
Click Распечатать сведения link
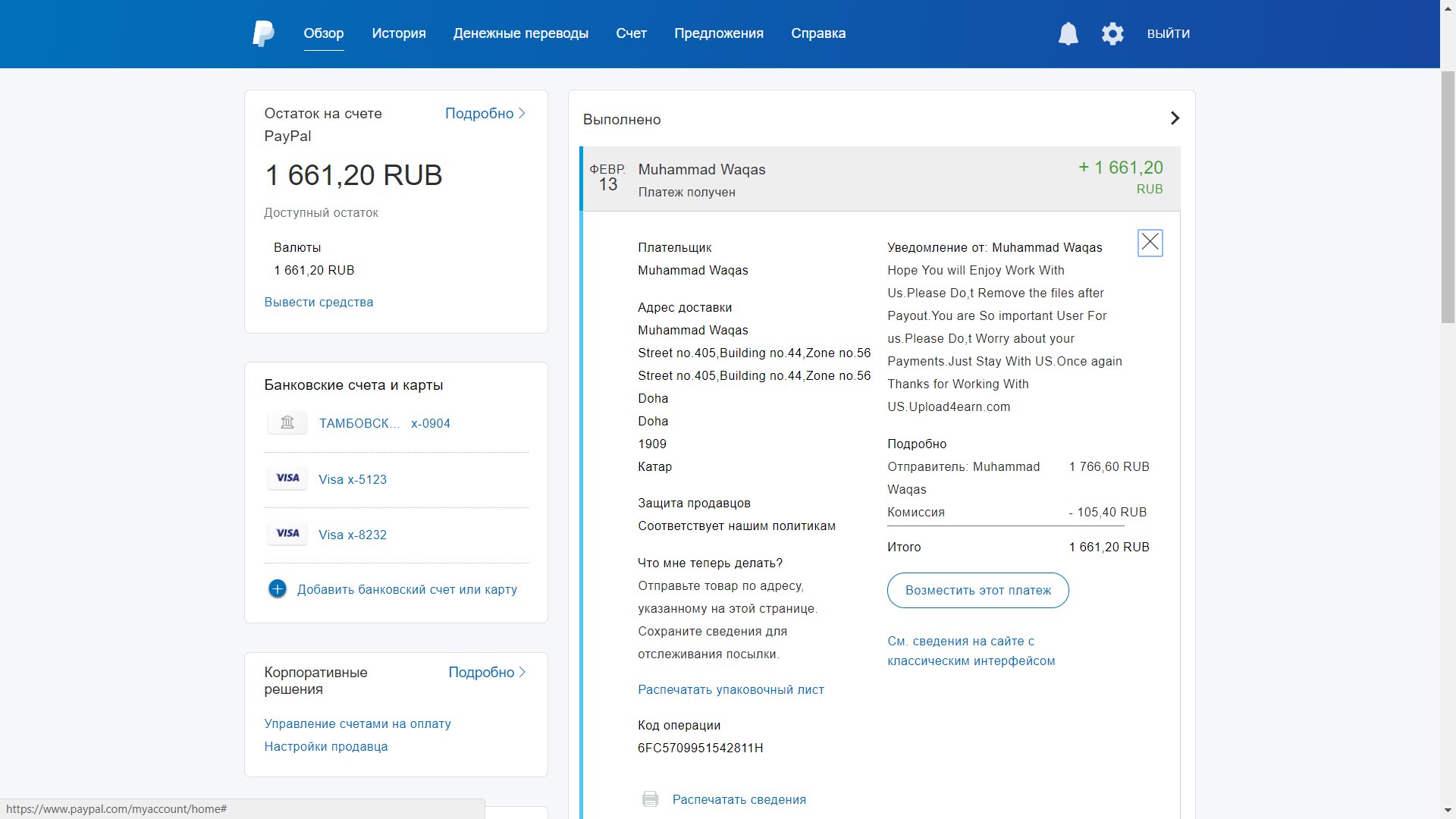click(739, 799)
